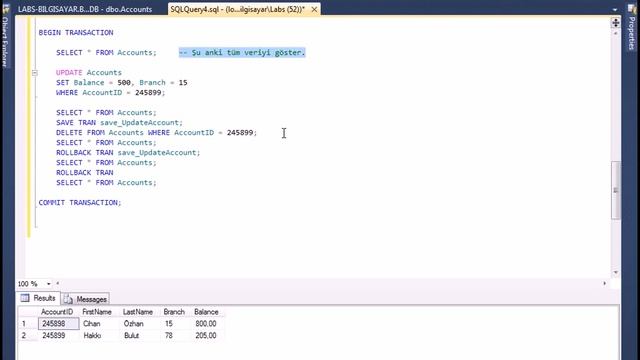Select row header 1 in results
640x360 pixels.
tap(28, 324)
